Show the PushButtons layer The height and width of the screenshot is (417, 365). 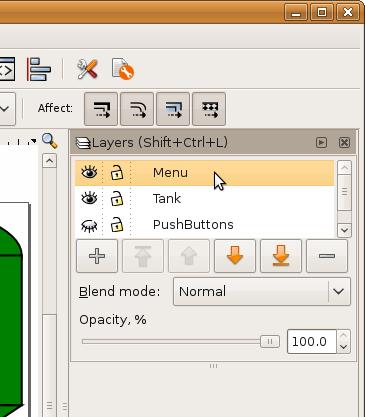[89, 226]
